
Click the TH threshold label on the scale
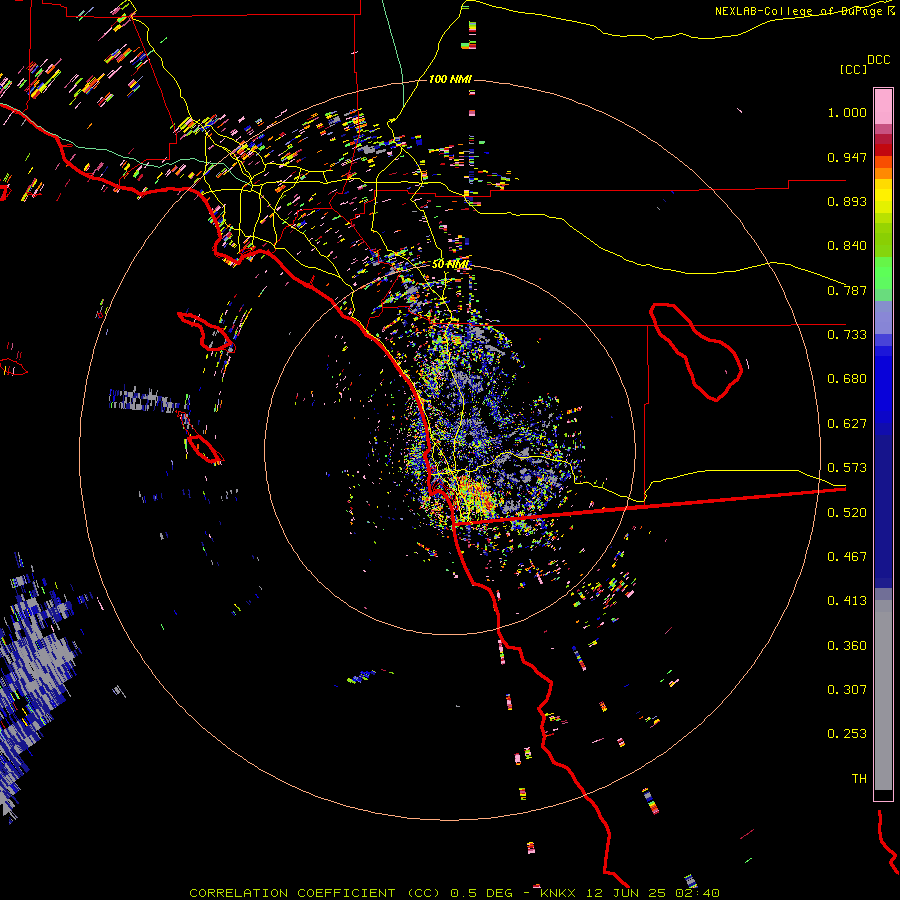859,779
